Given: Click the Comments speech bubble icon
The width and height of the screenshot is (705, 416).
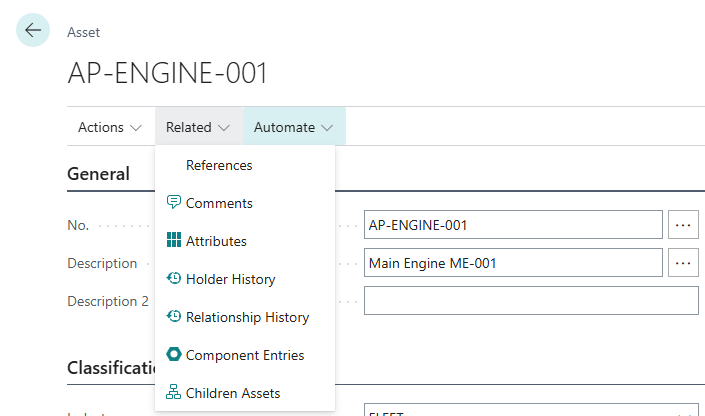Looking at the screenshot, I should click(174, 203).
